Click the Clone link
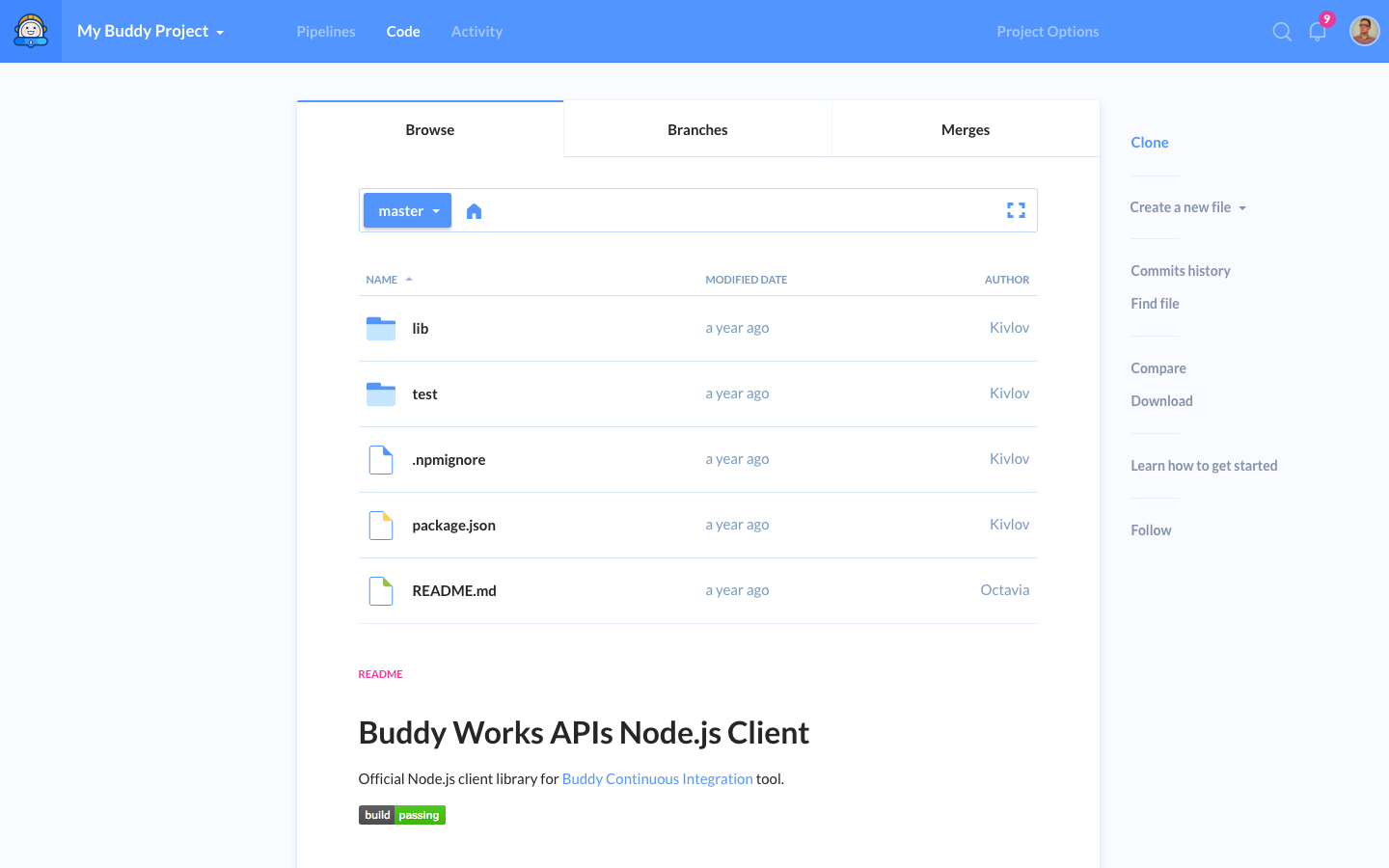The height and width of the screenshot is (868, 1389). (1150, 143)
